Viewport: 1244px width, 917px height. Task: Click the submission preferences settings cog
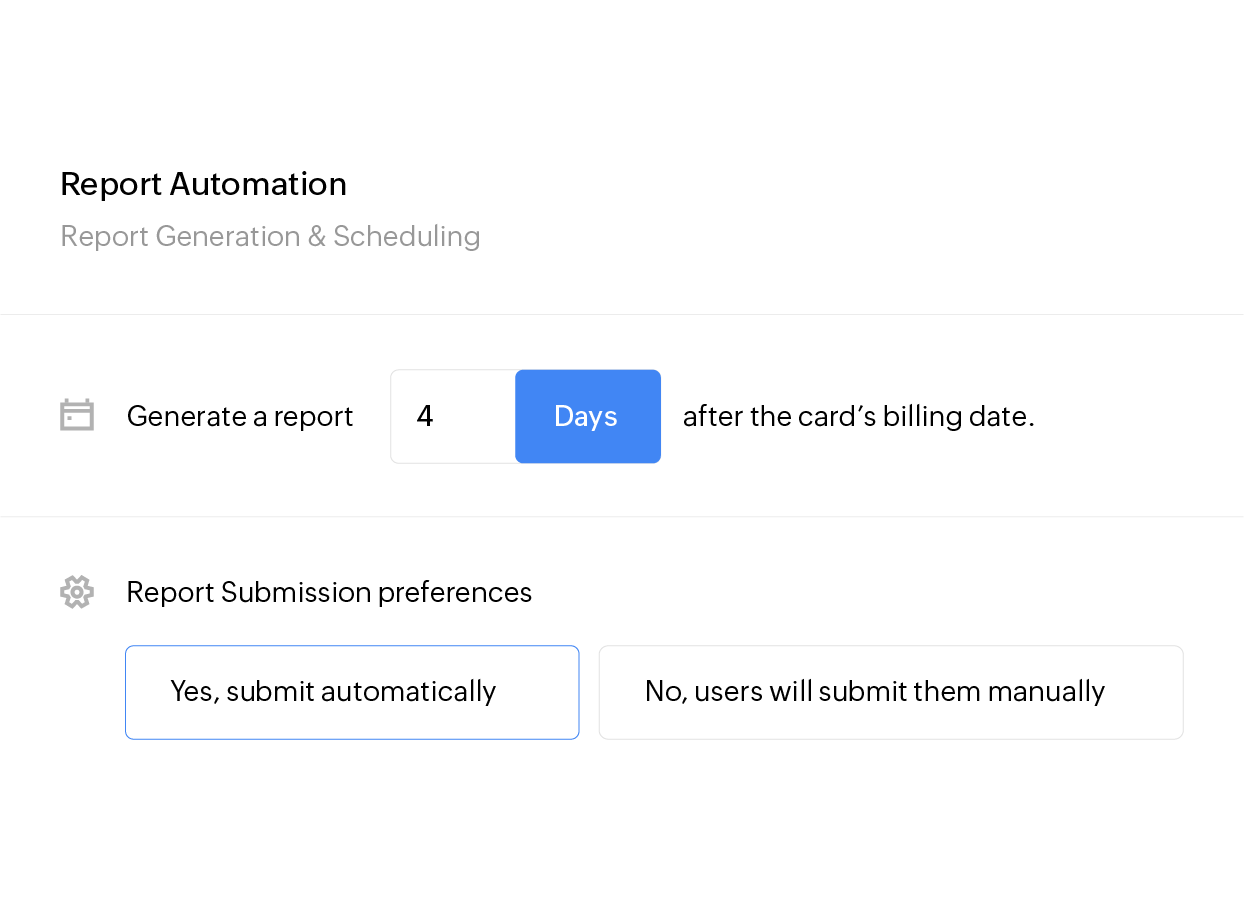[77, 592]
